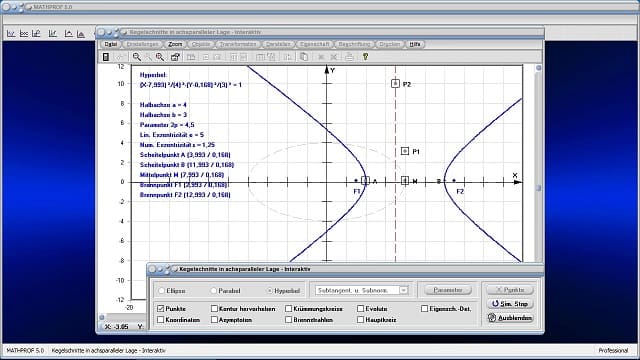Open the Einstellungen menu

[142, 44]
